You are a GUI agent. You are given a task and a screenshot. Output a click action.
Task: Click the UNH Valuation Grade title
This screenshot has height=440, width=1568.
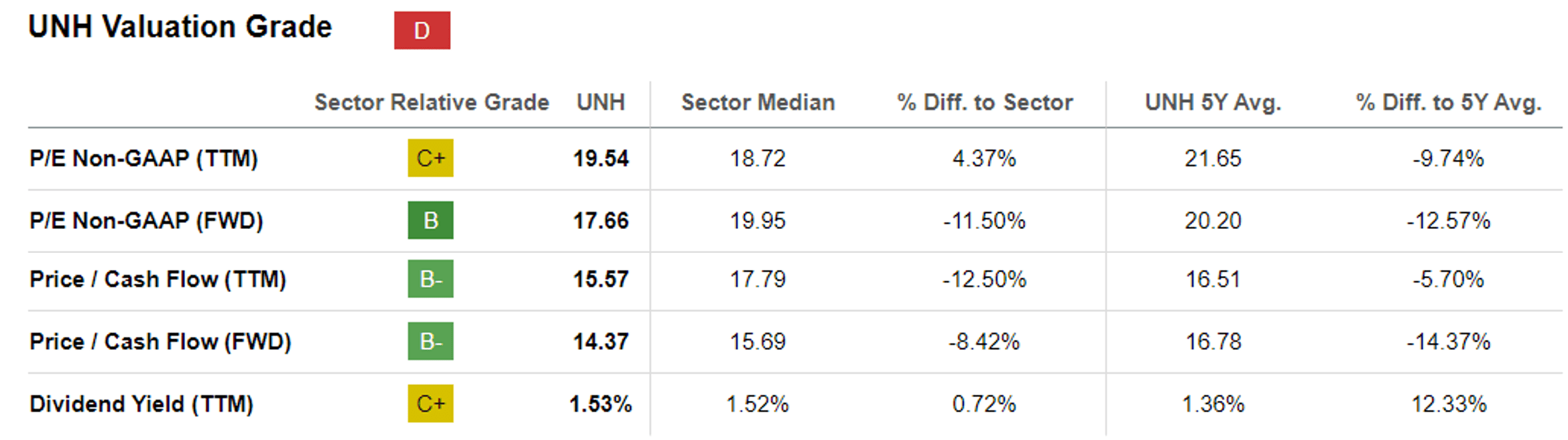180,27
